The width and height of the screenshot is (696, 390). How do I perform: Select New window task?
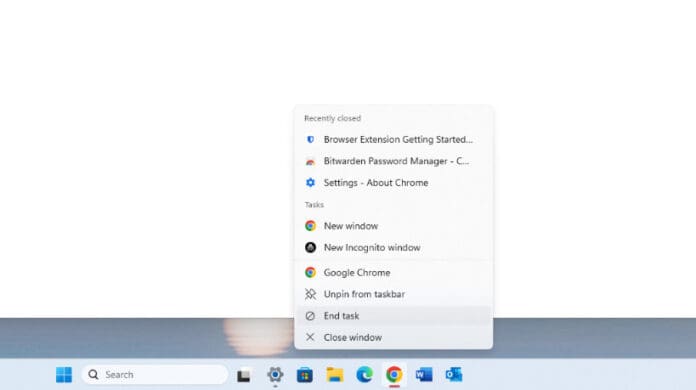[x=393, y=226]
